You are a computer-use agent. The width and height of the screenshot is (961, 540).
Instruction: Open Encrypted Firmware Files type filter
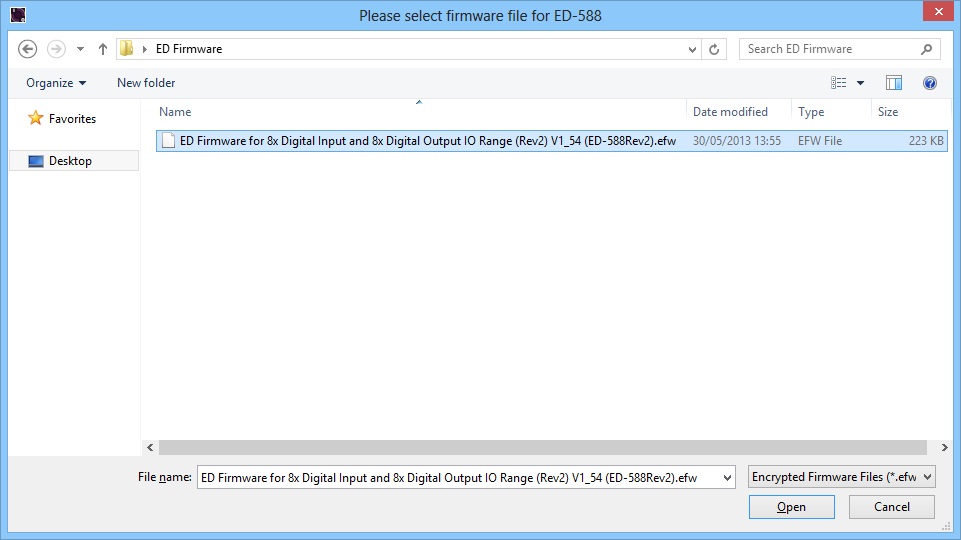[x=841, y=477]
